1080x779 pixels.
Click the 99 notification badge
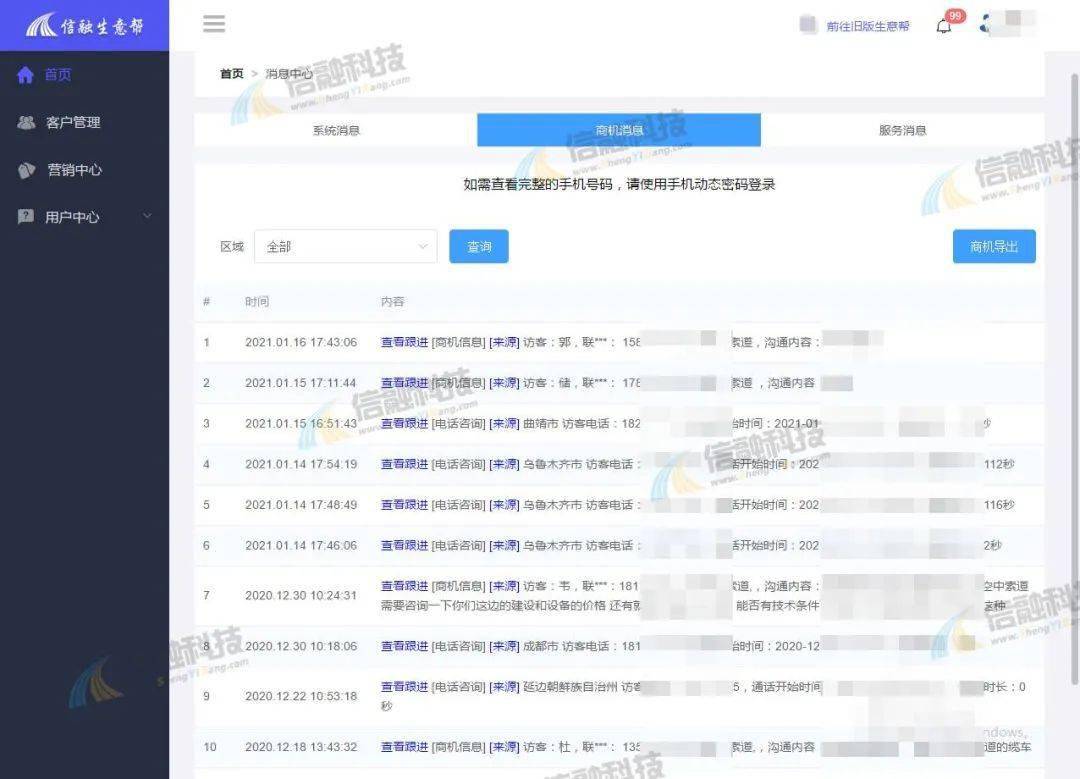pos(955,16)
